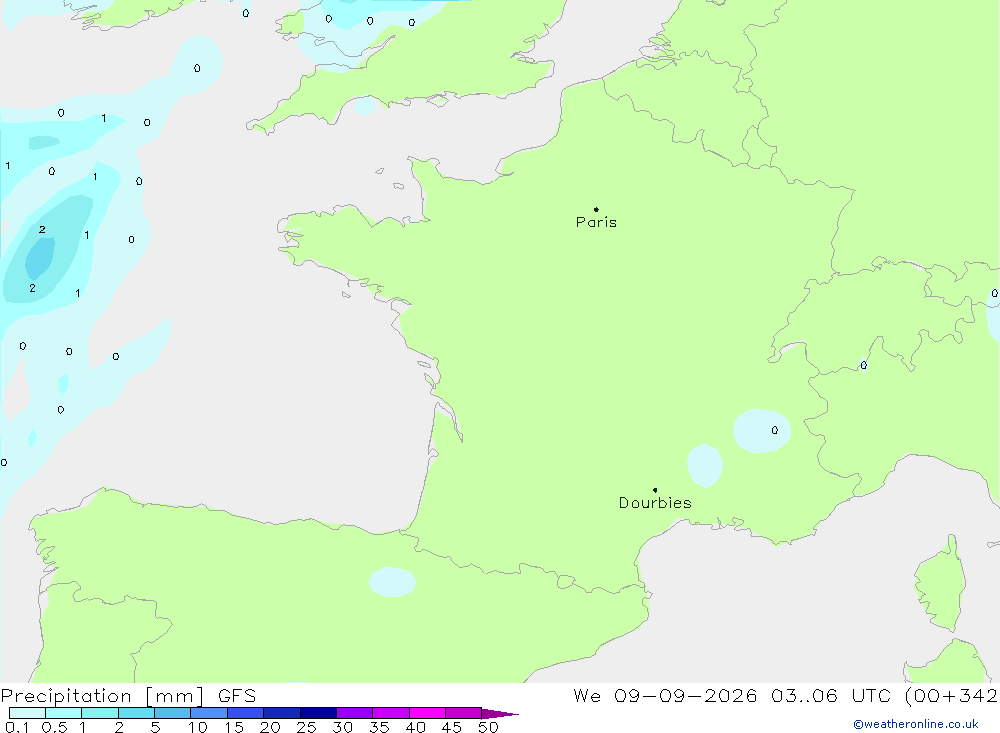Pick the 15–20 mm legend color swatch
The width and height of the screenshot is (1000, 733).
246,713
